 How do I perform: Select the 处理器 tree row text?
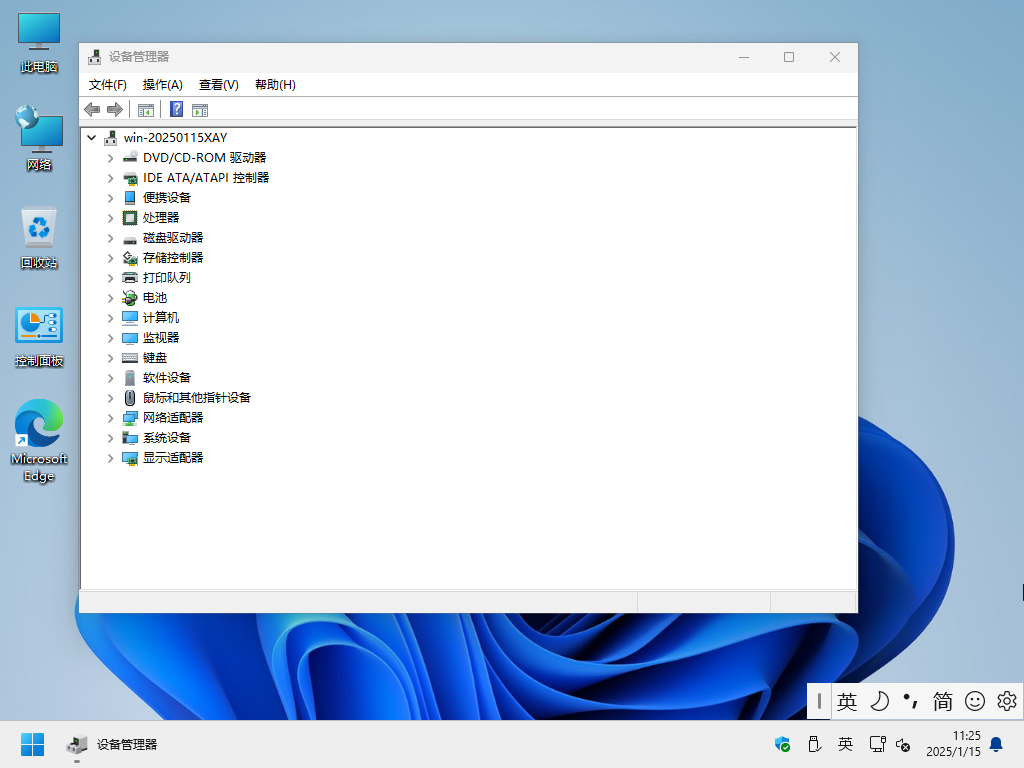pyautogui.click(x=161, y=217)
